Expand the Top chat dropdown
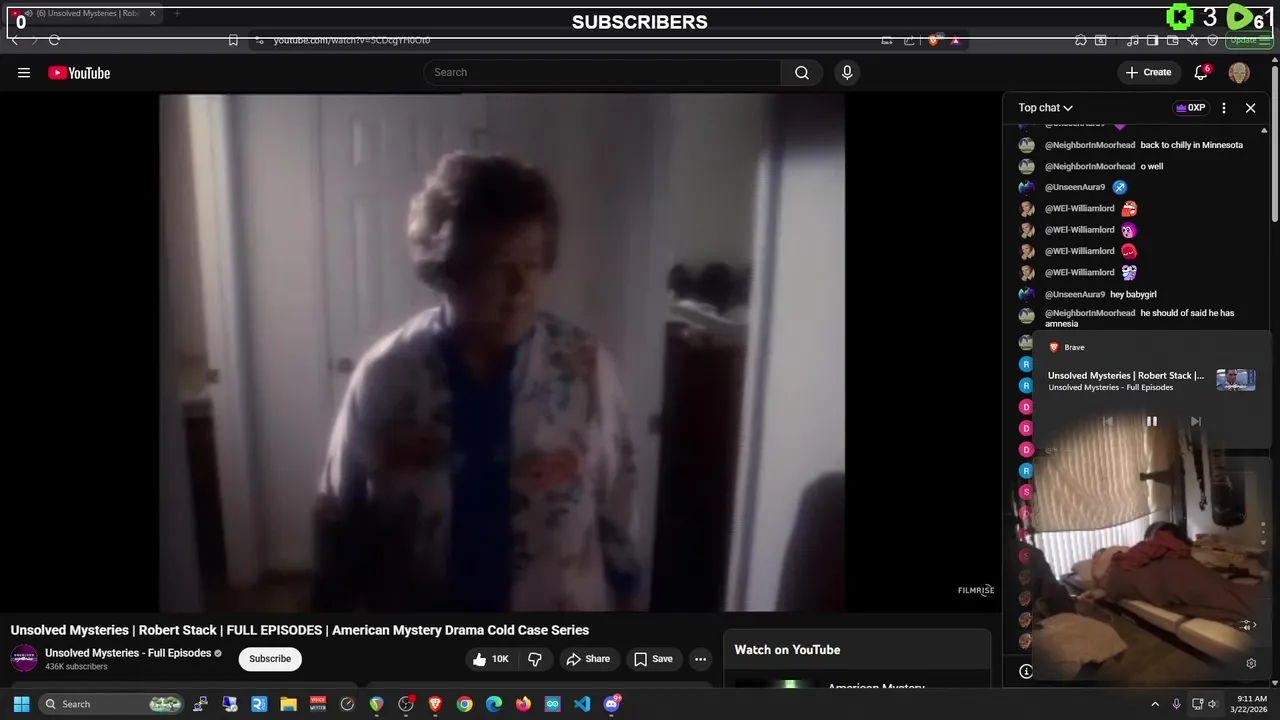The image size is (1280, 720). click(x=1046, y=108)
